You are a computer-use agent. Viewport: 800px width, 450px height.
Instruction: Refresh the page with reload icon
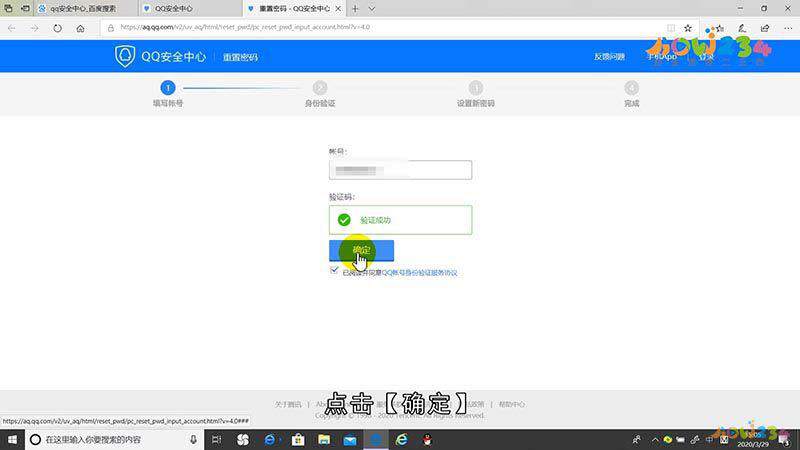(x=57, y=29)
